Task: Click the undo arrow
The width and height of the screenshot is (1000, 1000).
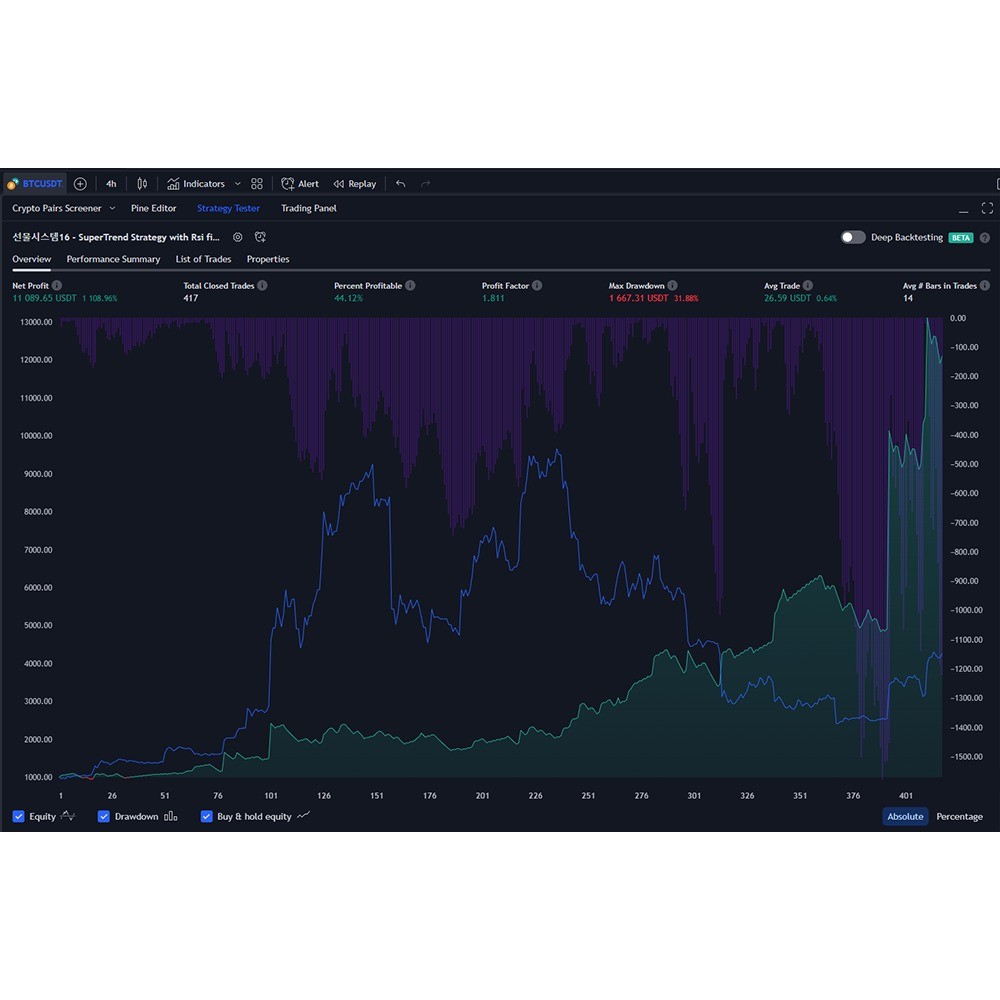Action: pos(401,184)
